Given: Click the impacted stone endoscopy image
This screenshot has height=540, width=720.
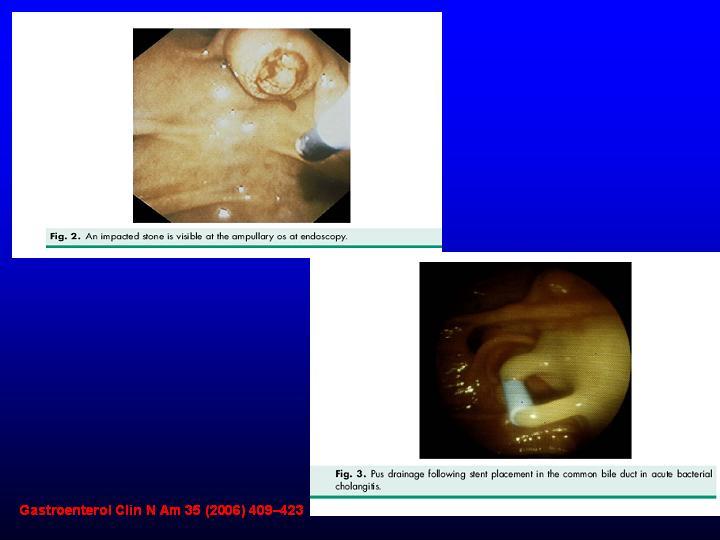Looking at the screenshot, I should point(242,125).
